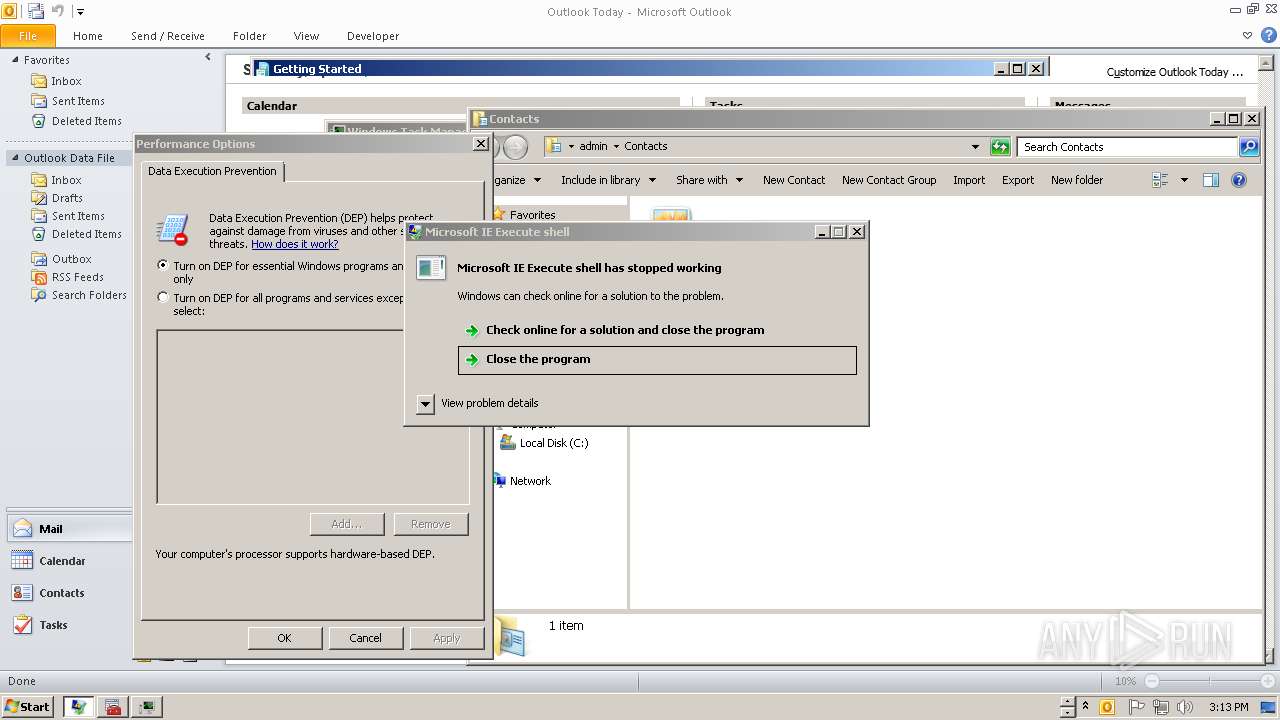The height and width of the screenshot is (720, 1280).
Task: Open How does it work link
Action: (x=294, y=244)
